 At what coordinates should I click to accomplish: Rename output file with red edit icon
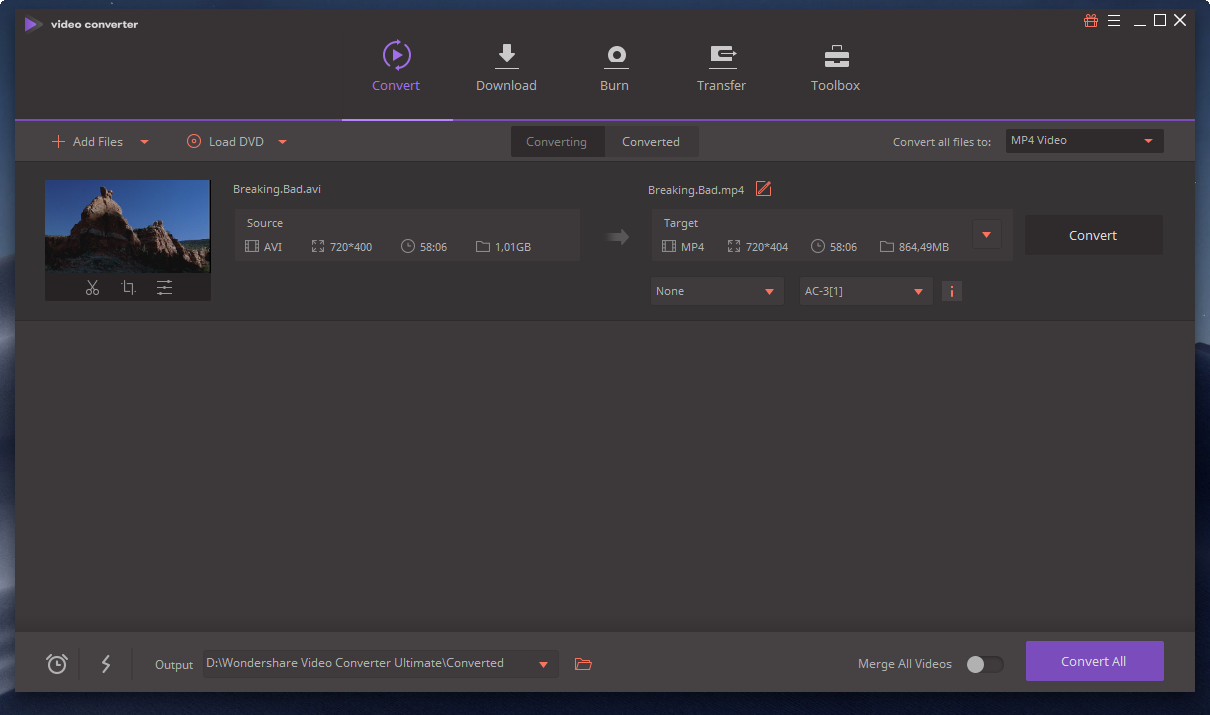pos(764,189)
